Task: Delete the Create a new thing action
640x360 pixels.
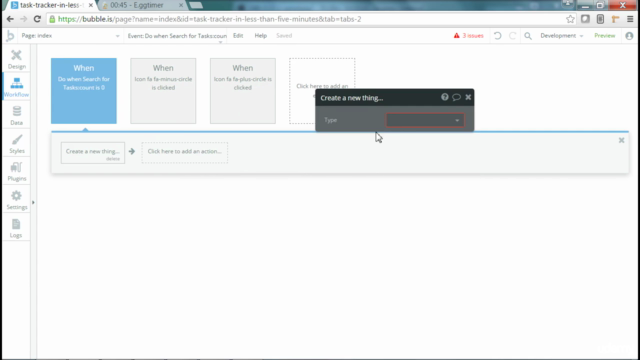Action: [x=113, y=159]
